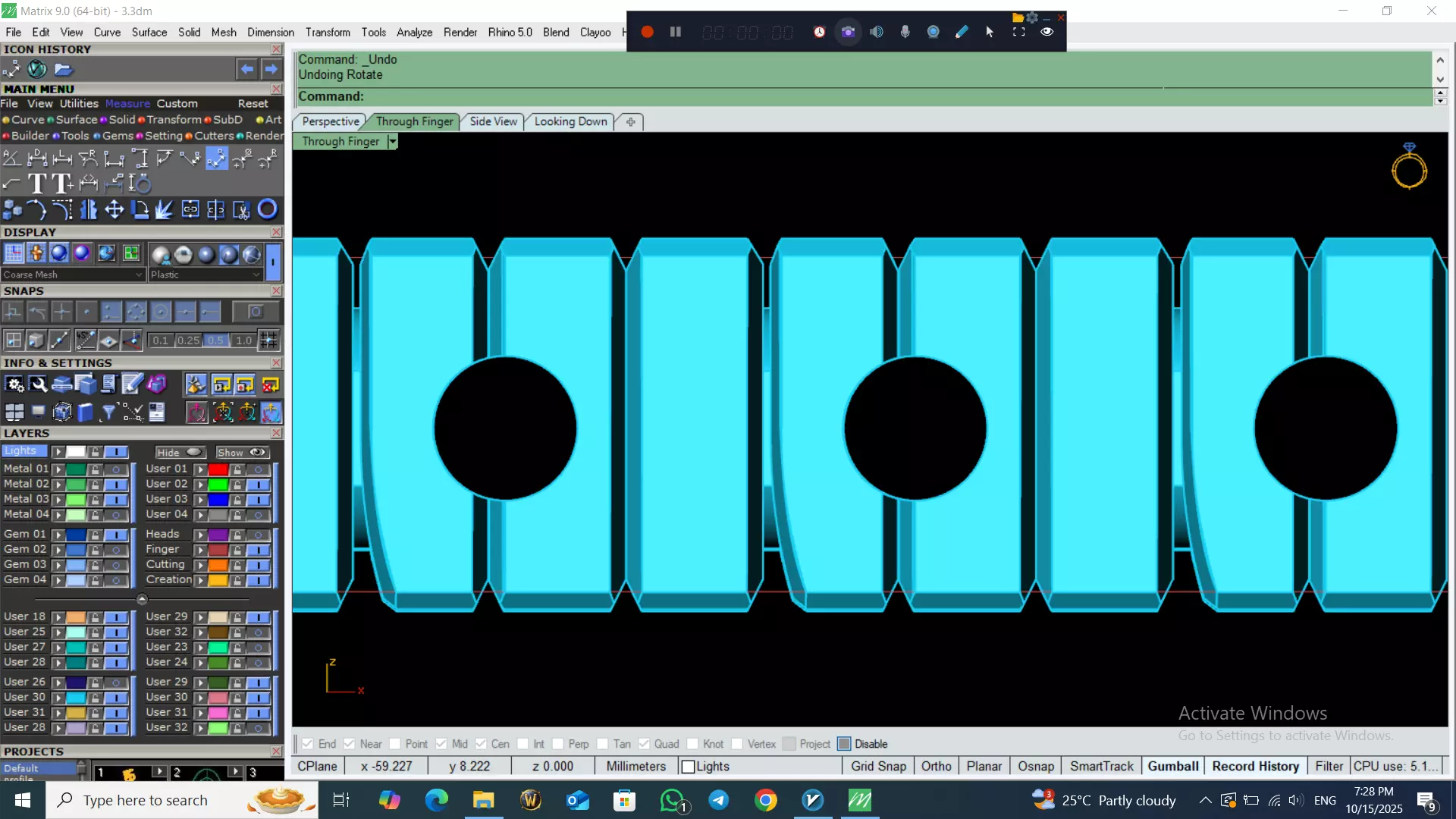
Task: Toggle the Gumball status button
Action: [1172, 767]
